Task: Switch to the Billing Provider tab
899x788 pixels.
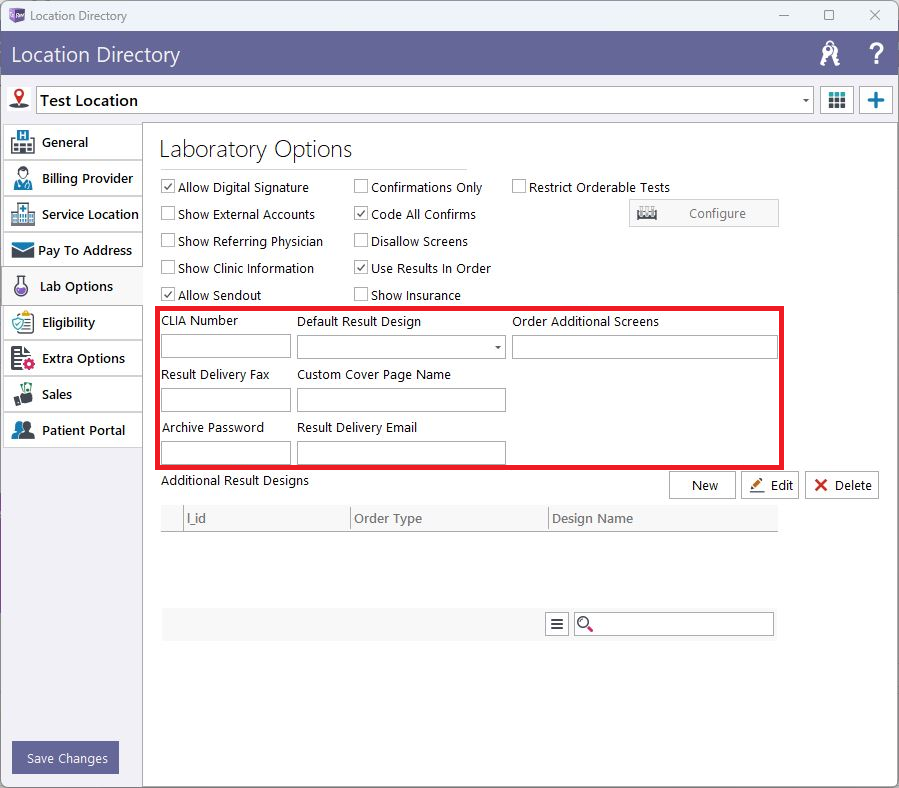Action: 73,178
